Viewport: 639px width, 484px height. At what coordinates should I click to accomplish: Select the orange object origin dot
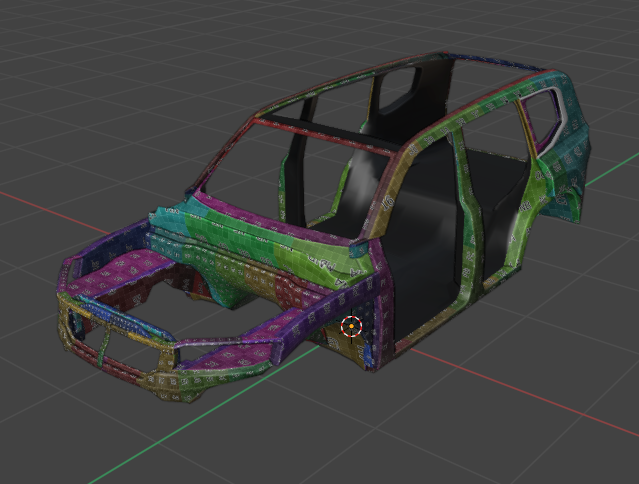pos(351,326)
